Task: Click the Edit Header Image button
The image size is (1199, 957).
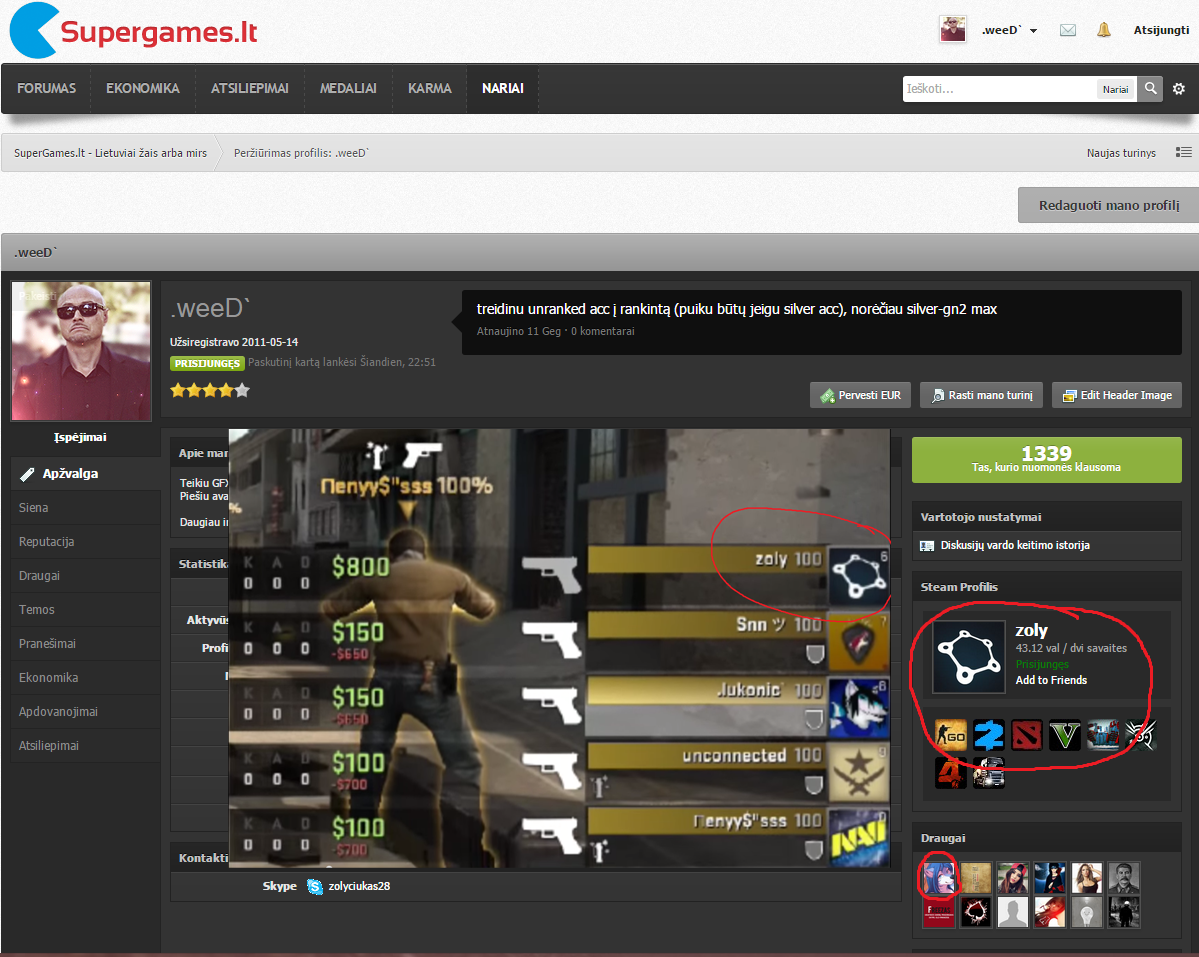Action: (x=1116, y=395)
